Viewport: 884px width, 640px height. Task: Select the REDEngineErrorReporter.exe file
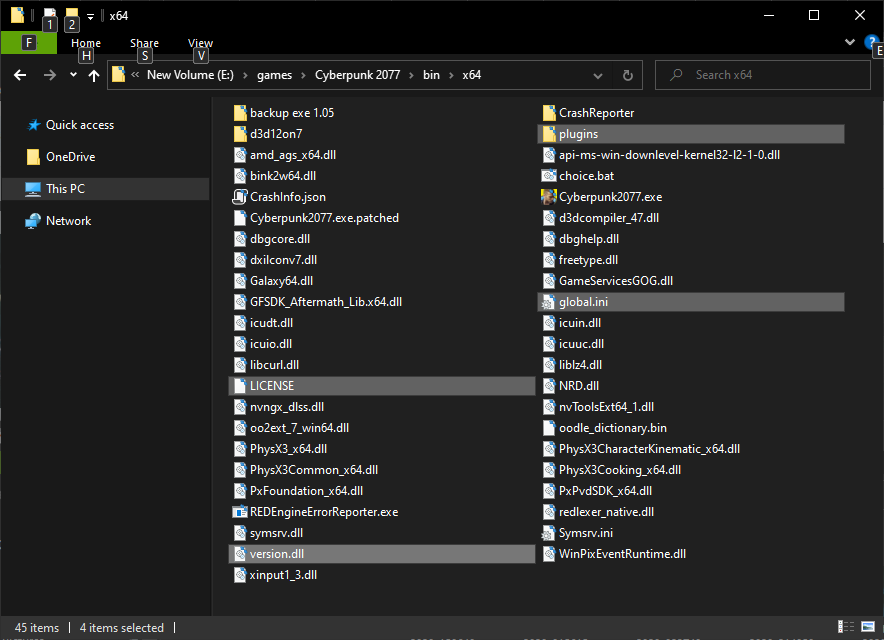[316, 512]
